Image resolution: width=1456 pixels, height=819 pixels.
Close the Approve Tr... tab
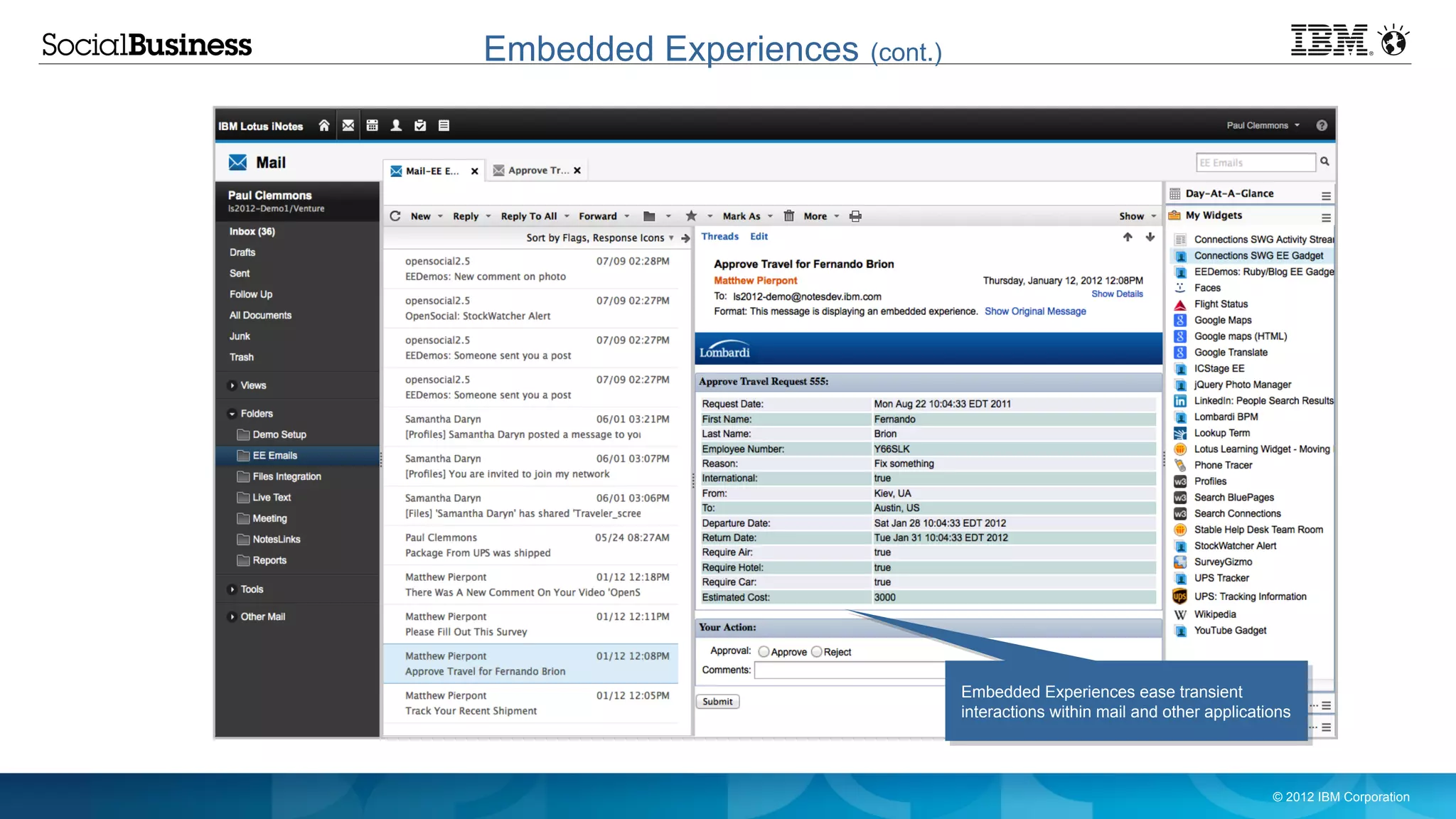pos(577,171)
